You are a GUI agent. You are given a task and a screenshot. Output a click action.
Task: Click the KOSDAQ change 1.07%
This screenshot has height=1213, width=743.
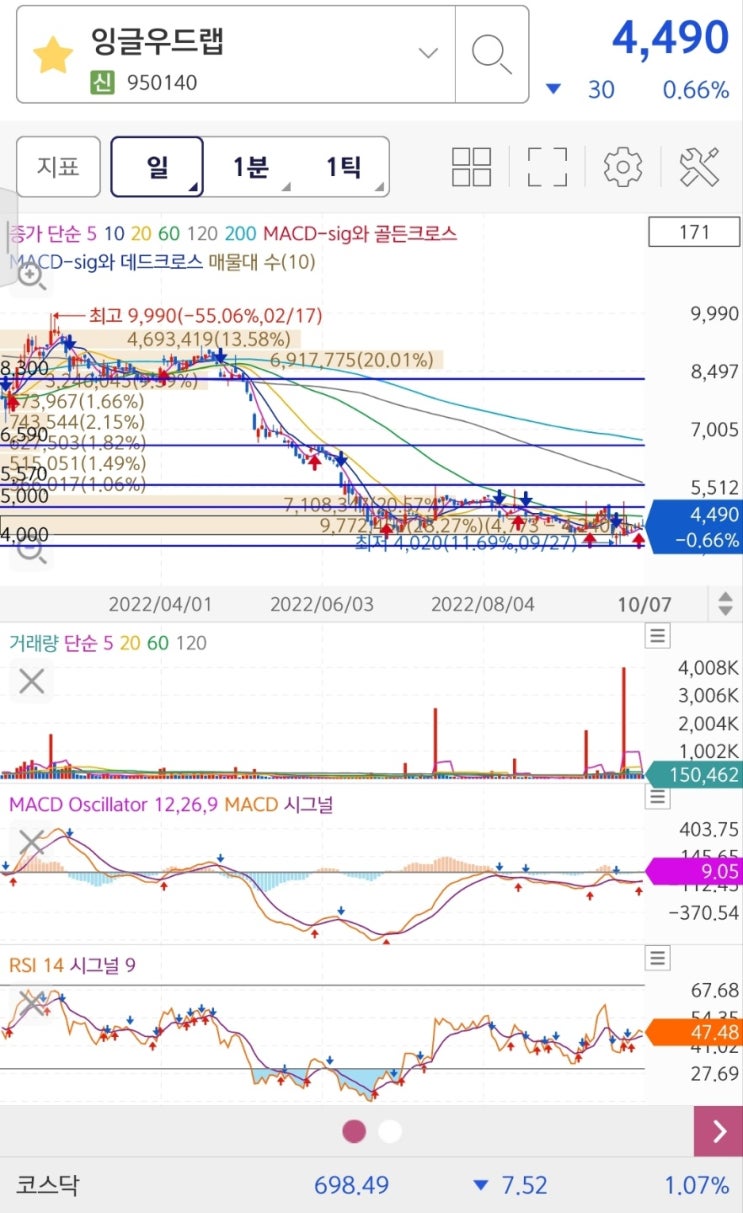pyautogui.click(x=697, y=1185)
